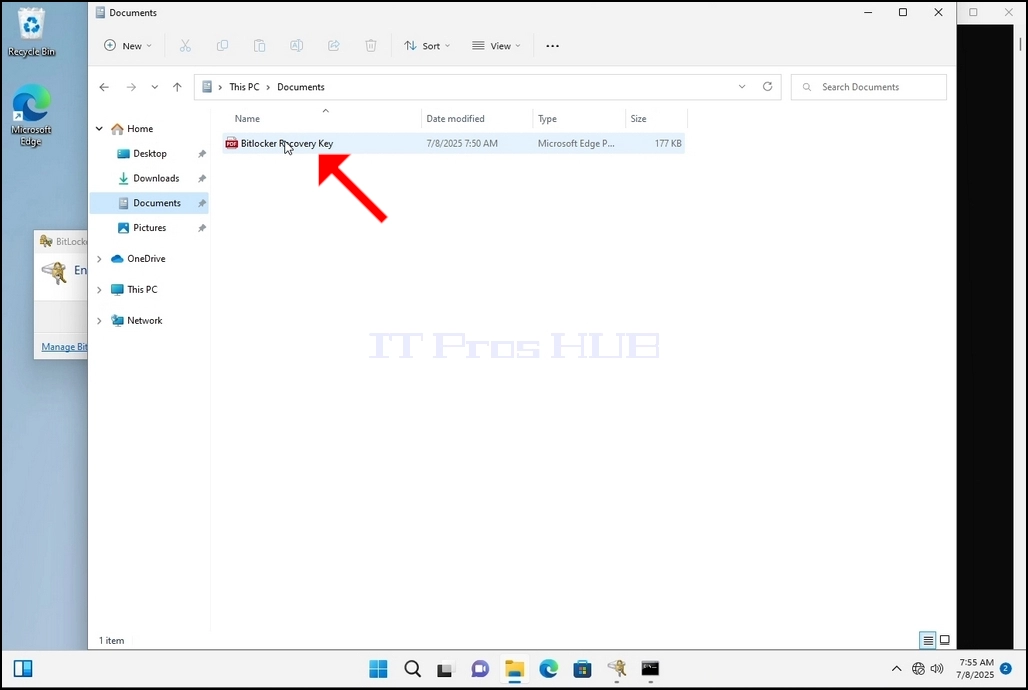Viewport: 1028px width, 690px height.
Task: Open BitLocker keys icon on taskbar
Action: [x=616, y=669]
